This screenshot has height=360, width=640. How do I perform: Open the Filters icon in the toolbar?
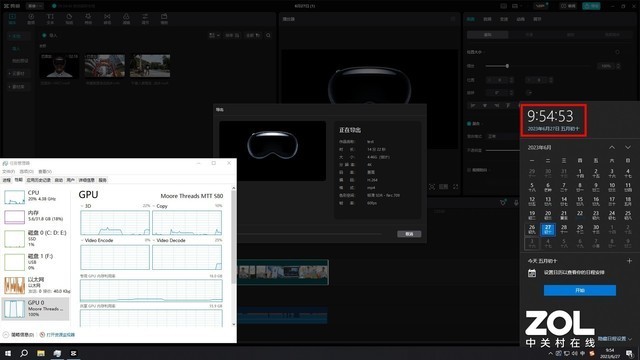click(126, 18)
